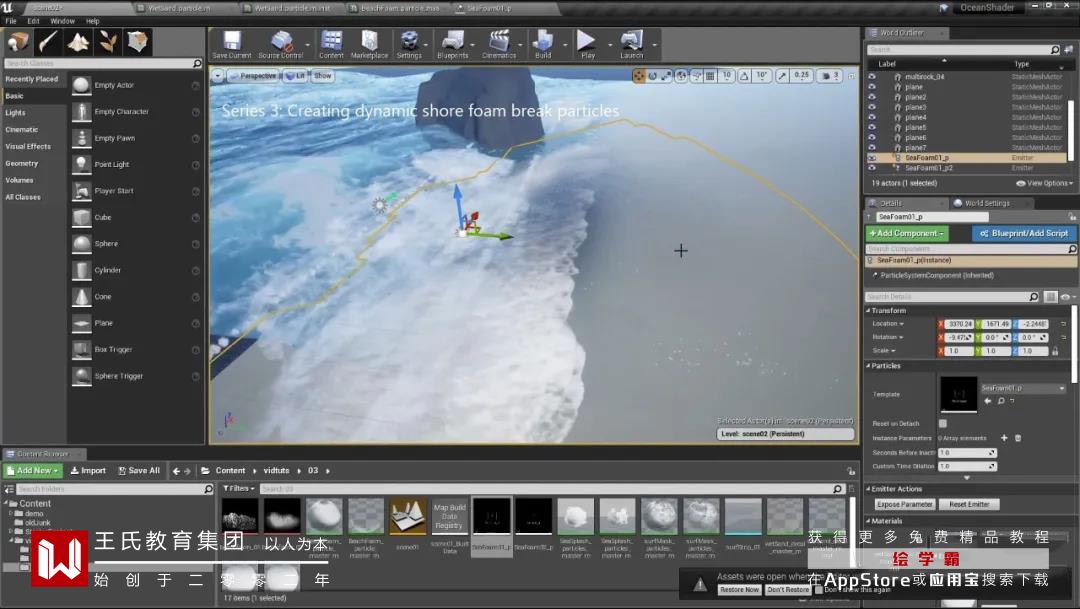Image resolution: width=1080 pixels, height=609 pixels.
Task: Toggle visibility of plane5 actor
Action: click(872, 127)
